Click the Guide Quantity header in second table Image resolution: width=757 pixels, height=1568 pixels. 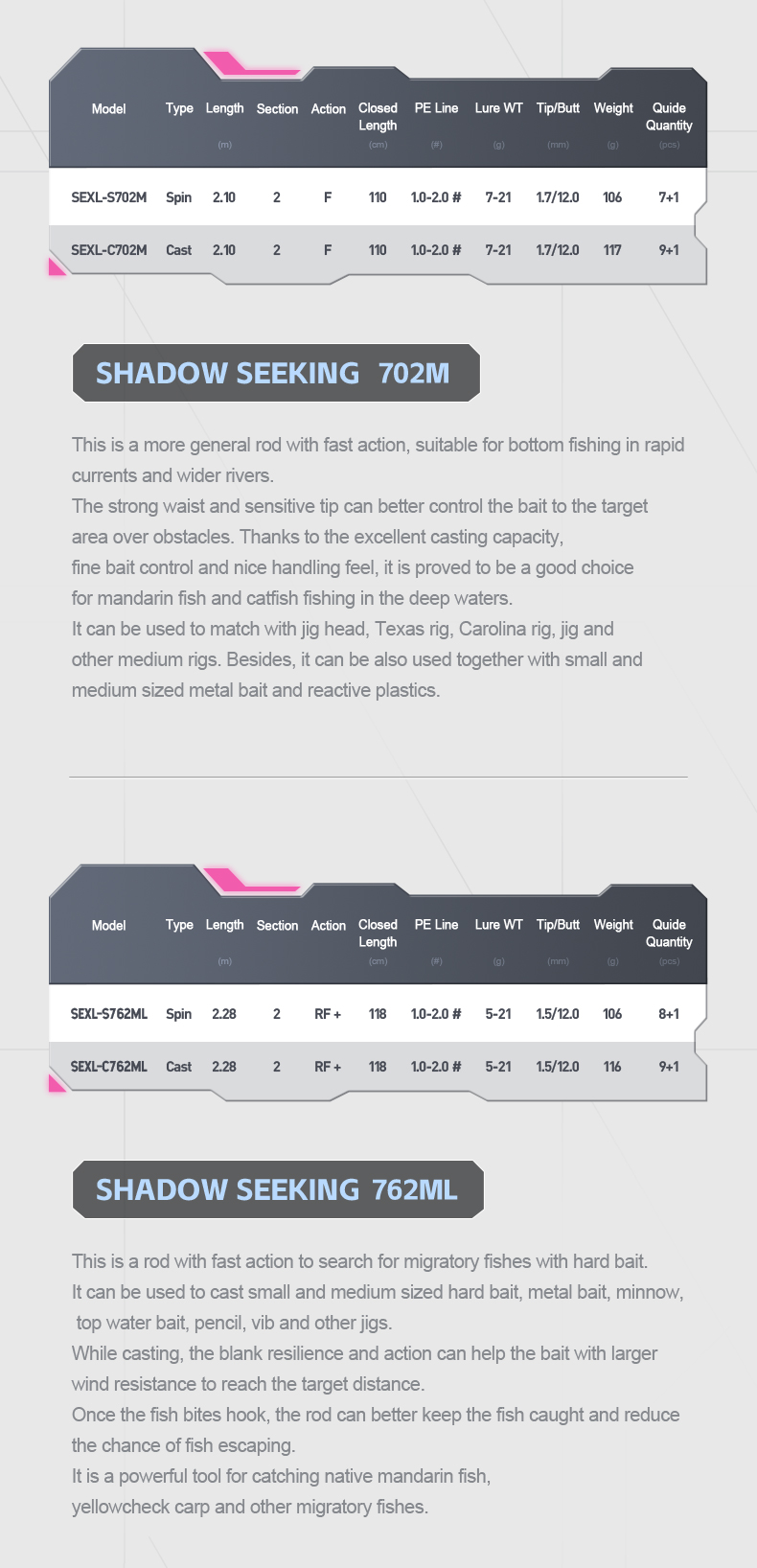669,934
